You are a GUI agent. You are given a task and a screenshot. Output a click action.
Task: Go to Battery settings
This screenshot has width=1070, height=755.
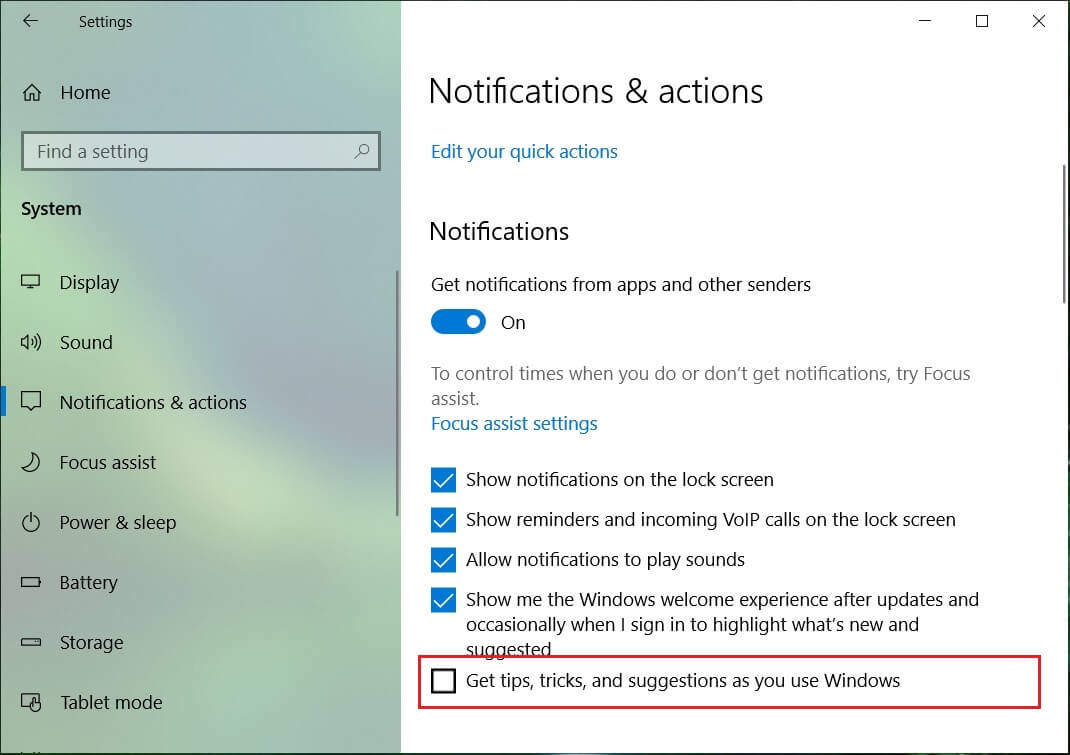click(x=89, y=582)
